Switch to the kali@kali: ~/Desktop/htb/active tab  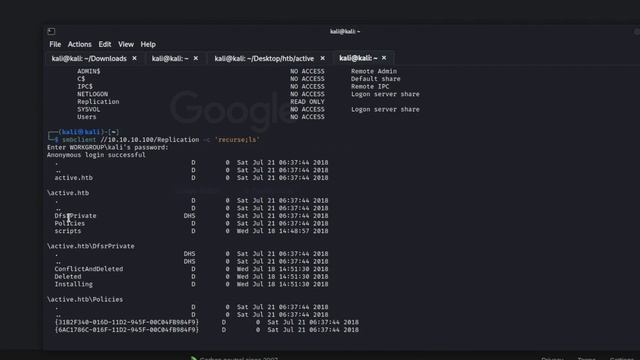pyautogui.click(x=264, y=58)
